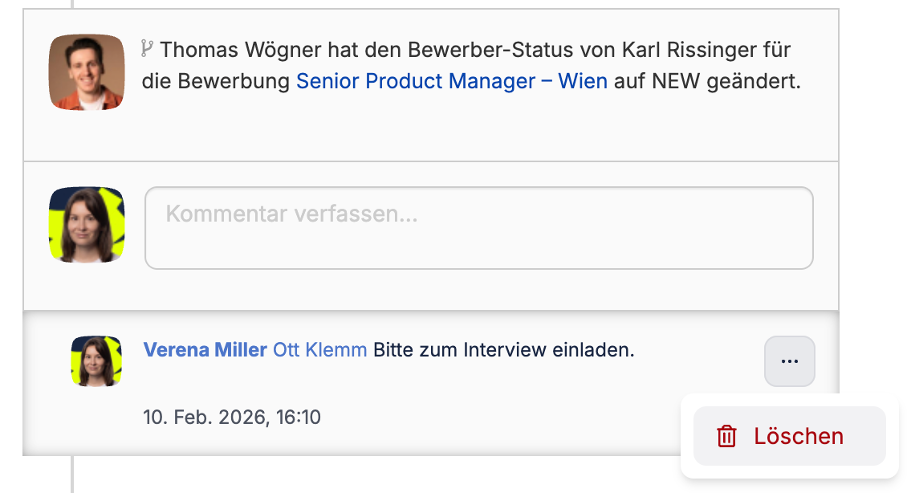Click the words auf and geändert around NEW

pyautogui.click(x=753, y=81)
